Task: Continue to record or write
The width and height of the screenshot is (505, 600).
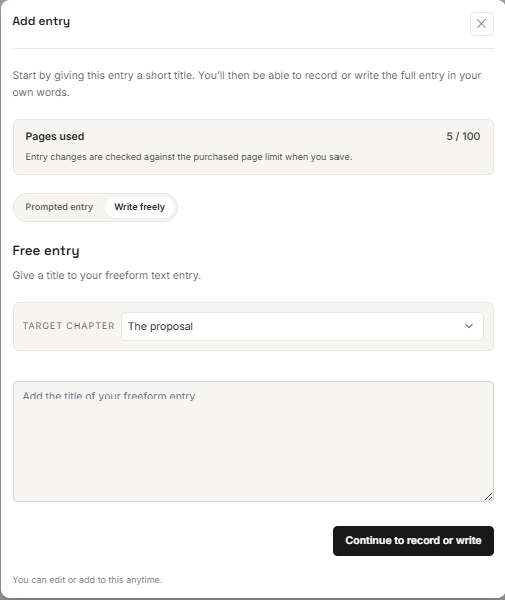Action: (x=413, y=541)
